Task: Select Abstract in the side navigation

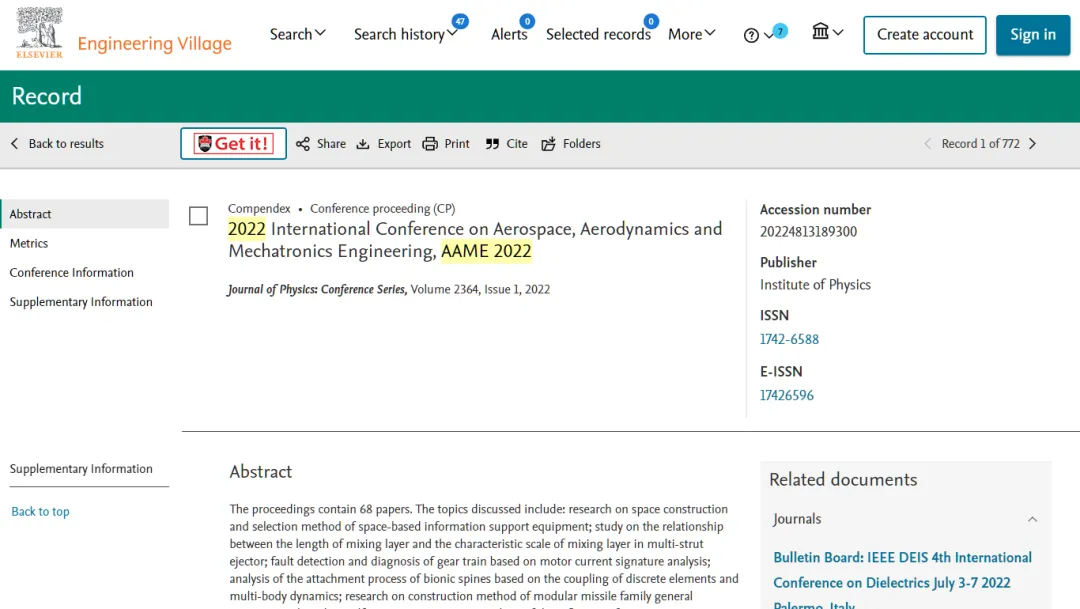Action: tap(85, 214)
